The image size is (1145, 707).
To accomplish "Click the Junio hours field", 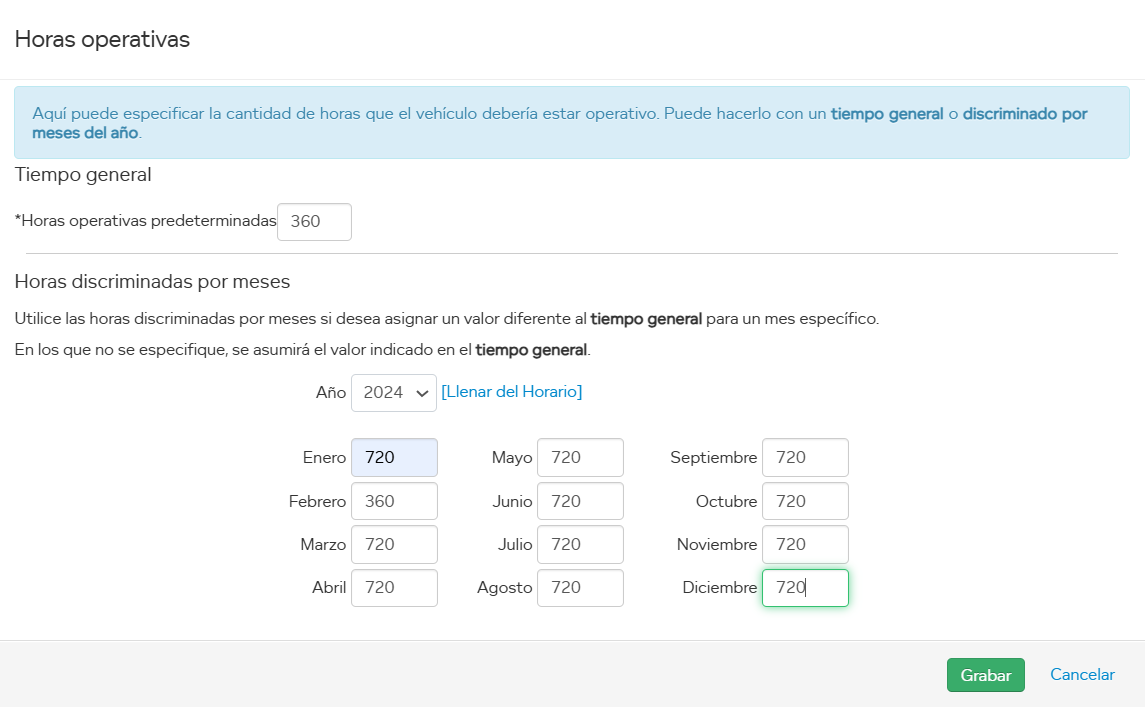I will pos(580,501).
